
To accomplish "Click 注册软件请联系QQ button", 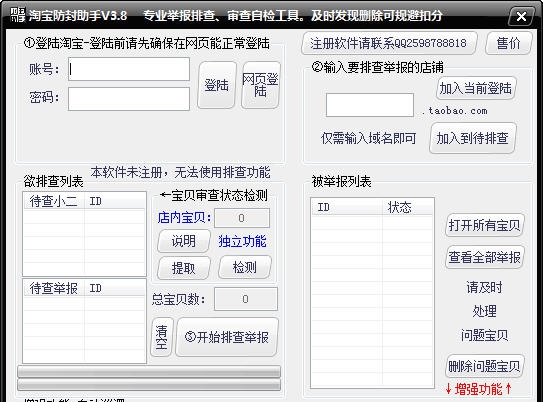I will click(x=389, y=44).
